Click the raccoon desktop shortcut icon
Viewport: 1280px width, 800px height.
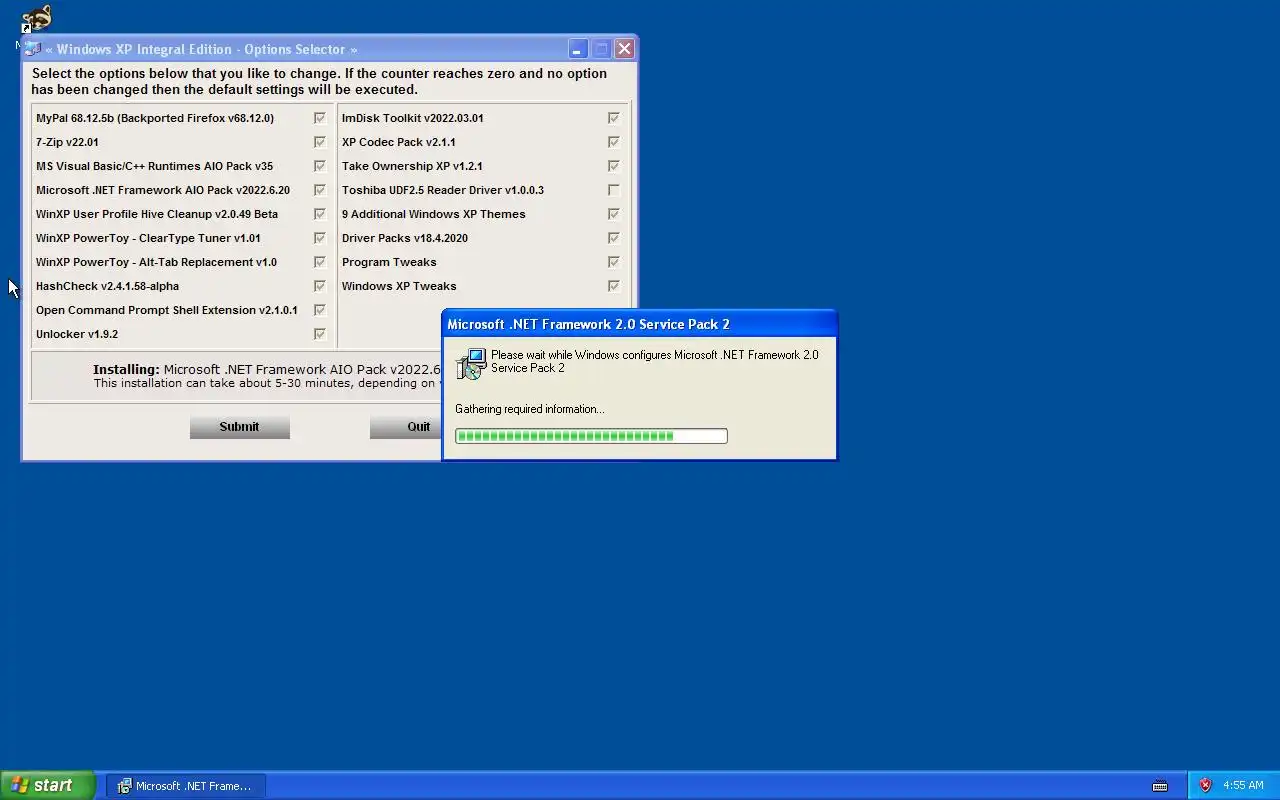(x=37, y=18)
